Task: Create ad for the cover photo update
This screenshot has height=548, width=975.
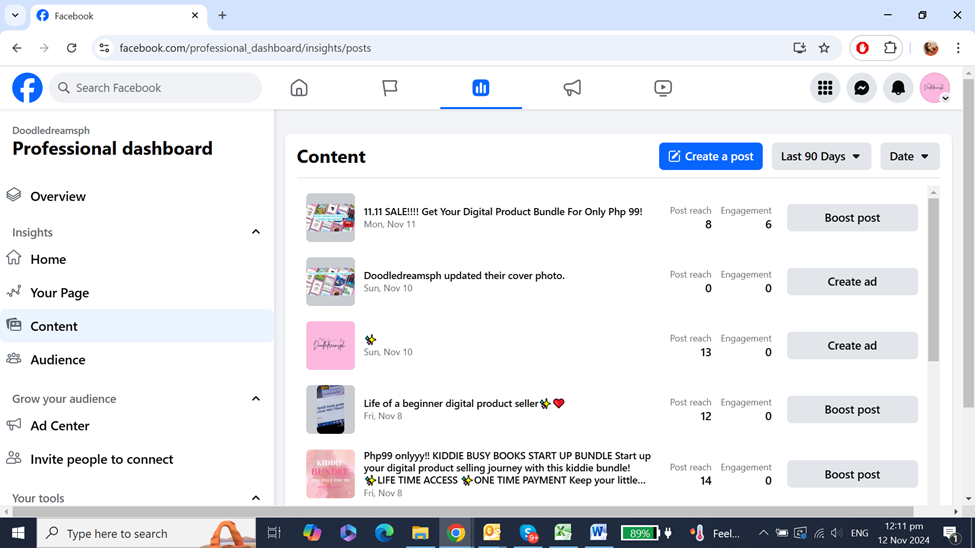Action: 852,282
